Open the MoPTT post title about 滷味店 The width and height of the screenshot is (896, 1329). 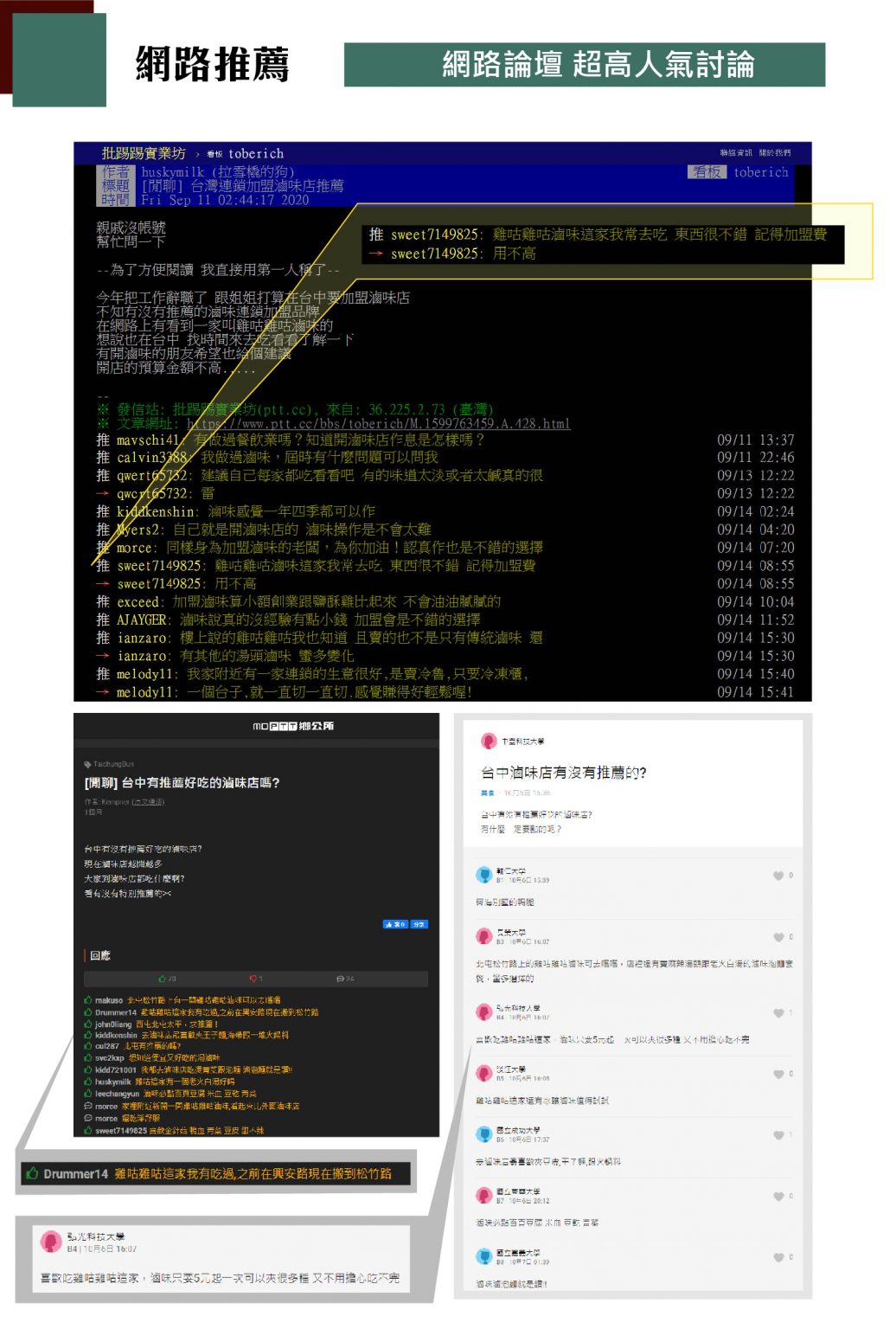pos(182,782)
